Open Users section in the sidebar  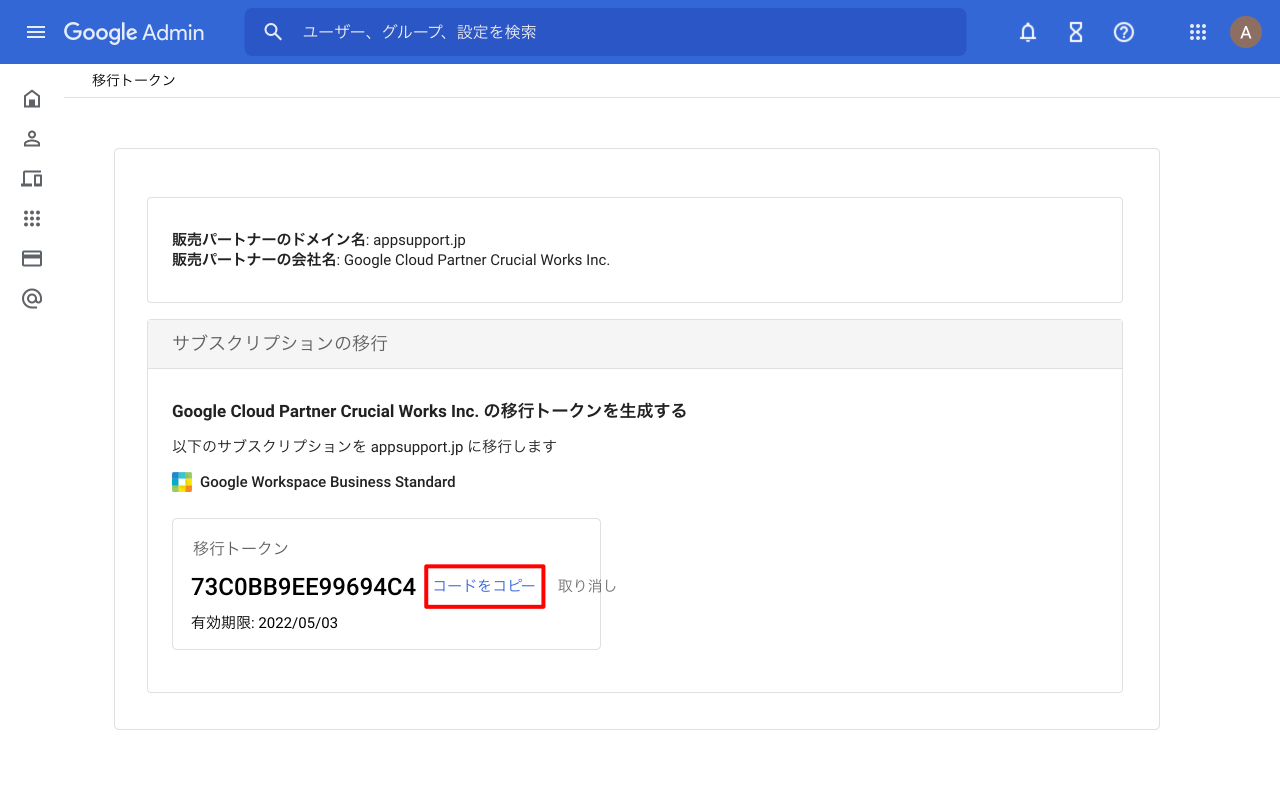[32, 139]
